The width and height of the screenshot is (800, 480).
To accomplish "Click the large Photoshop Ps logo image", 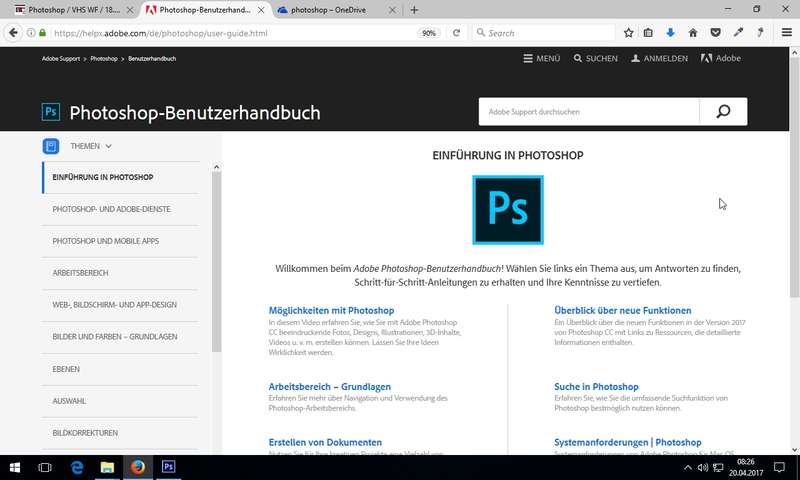I will pyautogui.click(x=508, y=210).
